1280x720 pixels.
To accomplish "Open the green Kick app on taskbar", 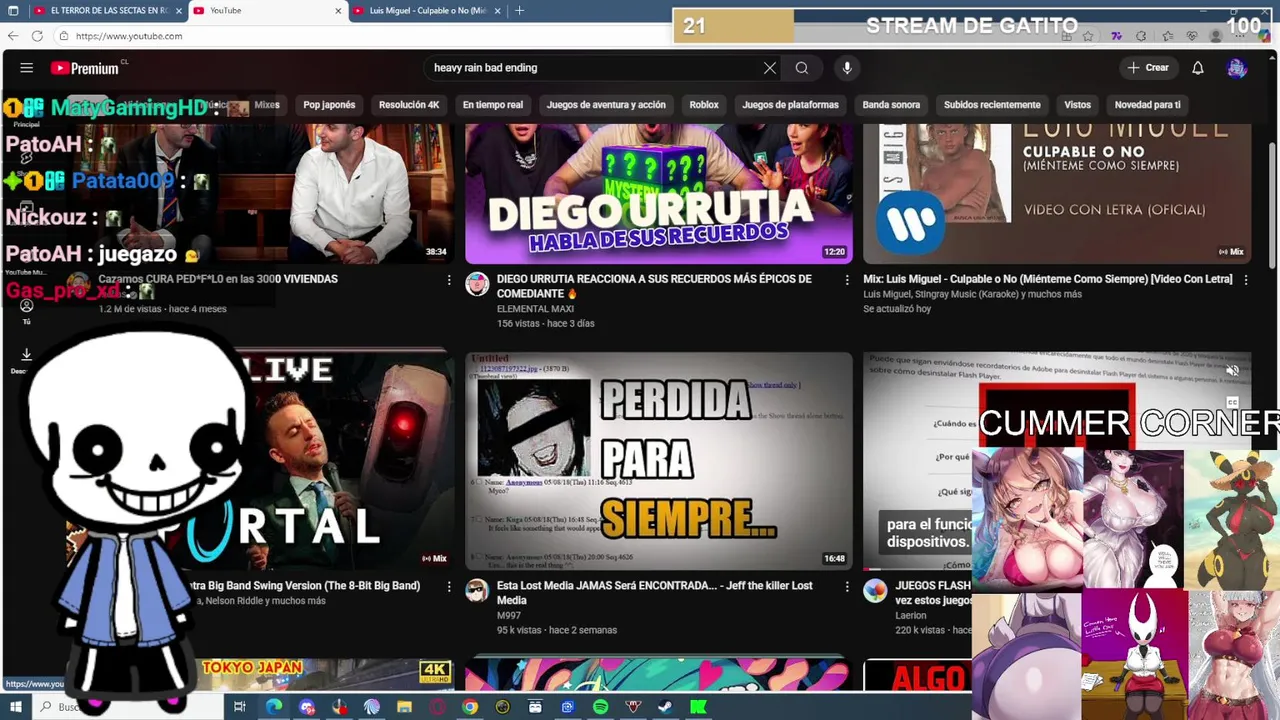I will pos(698,707).
